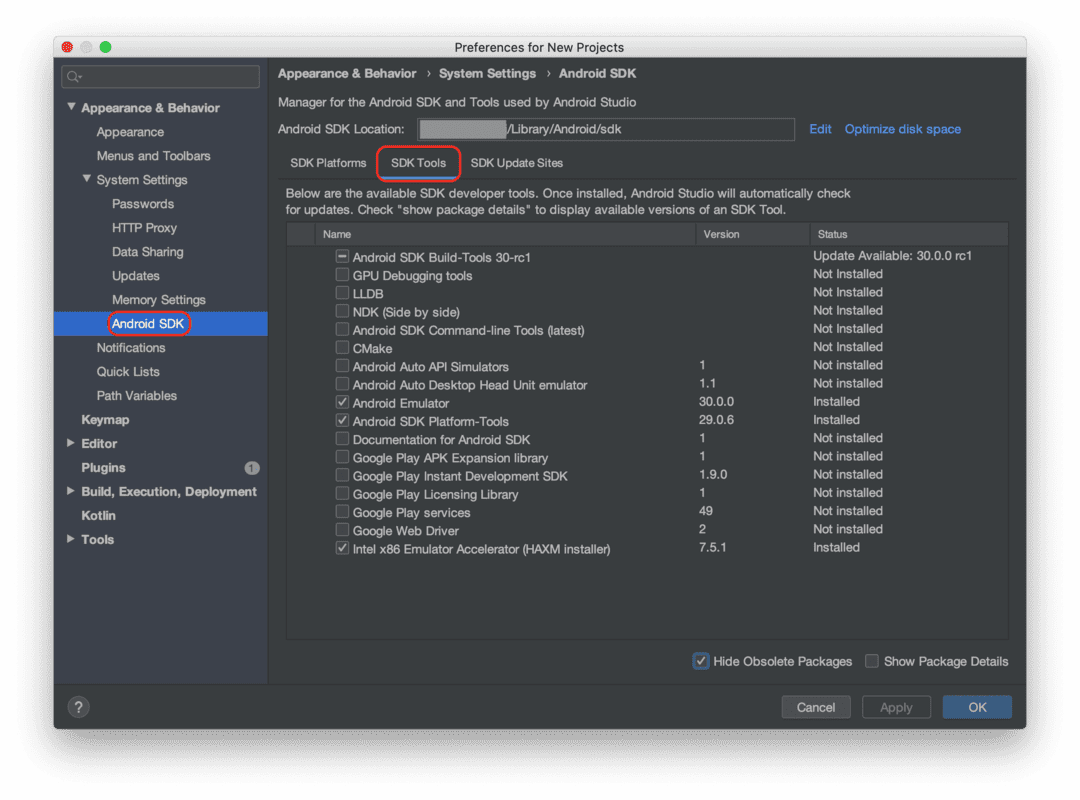1080x800 pixels.
Task: Uncheck the Android Emulator package
Action: (341, 401)
